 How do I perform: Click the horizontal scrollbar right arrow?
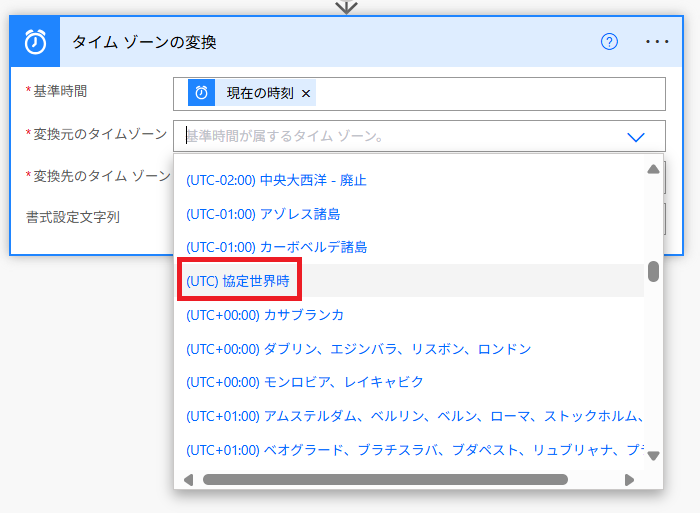coord(629,480)
